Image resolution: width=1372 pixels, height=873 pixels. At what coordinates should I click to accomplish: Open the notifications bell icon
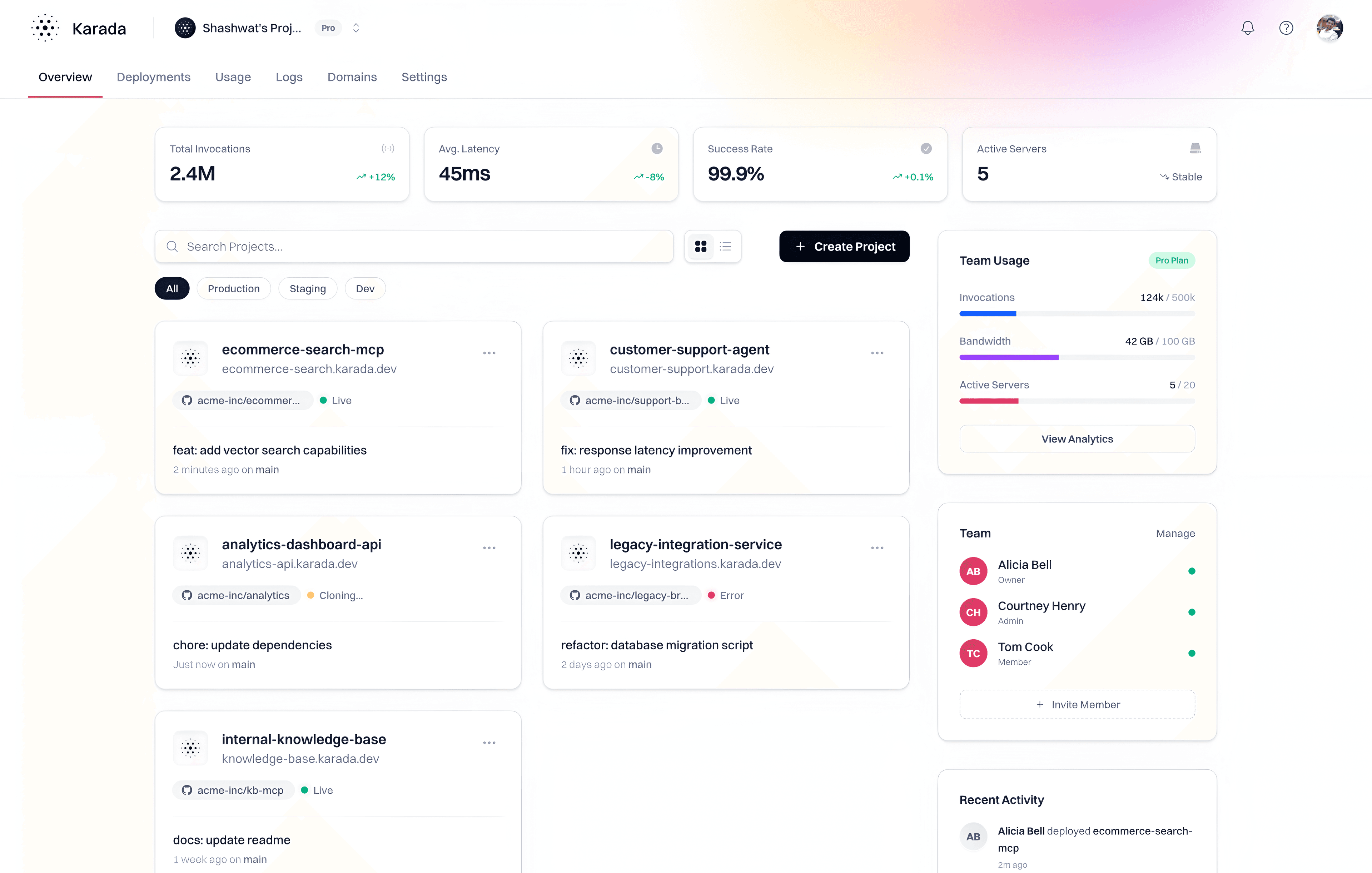click(1247, 28)
